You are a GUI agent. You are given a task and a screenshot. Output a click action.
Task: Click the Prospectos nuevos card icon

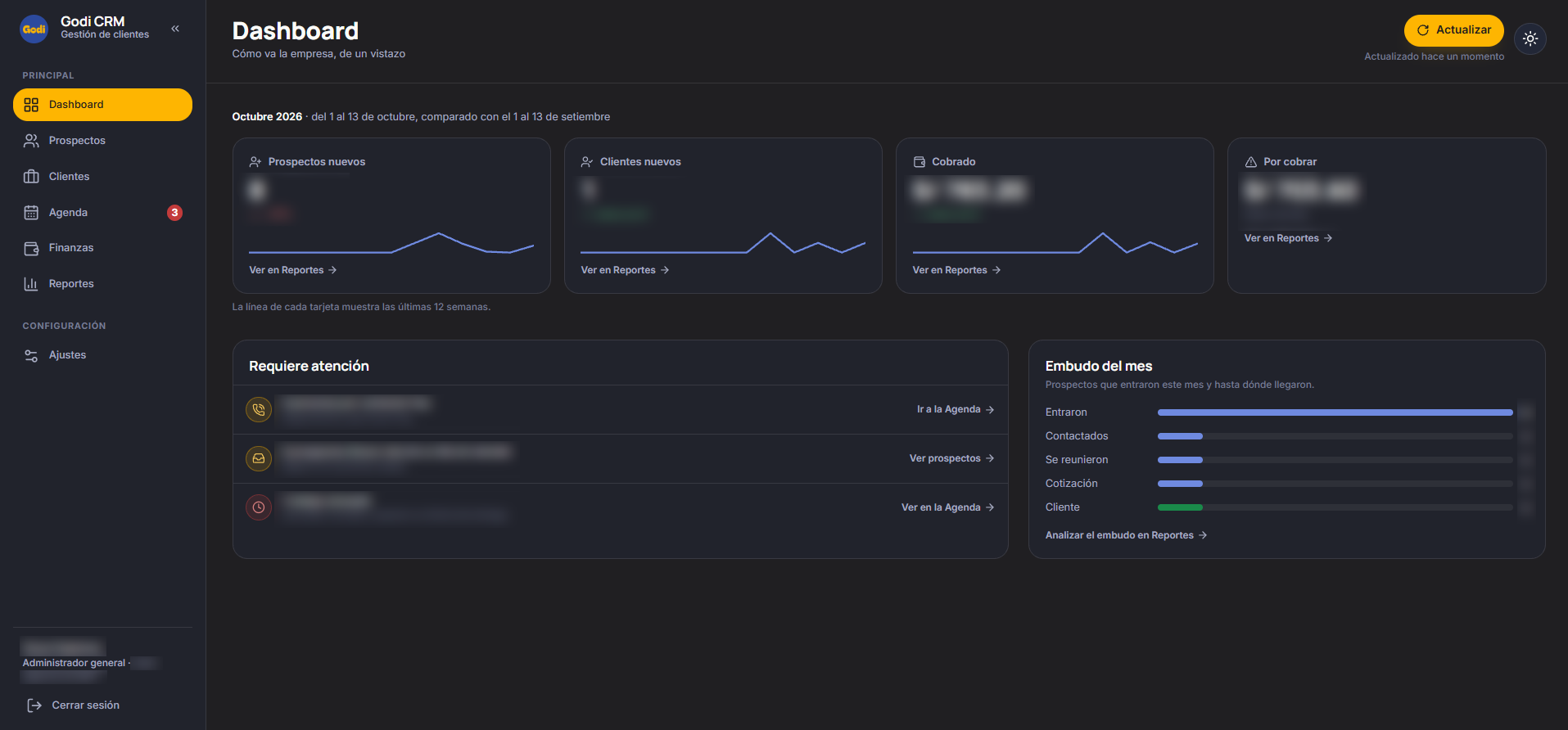click(255, 162)
